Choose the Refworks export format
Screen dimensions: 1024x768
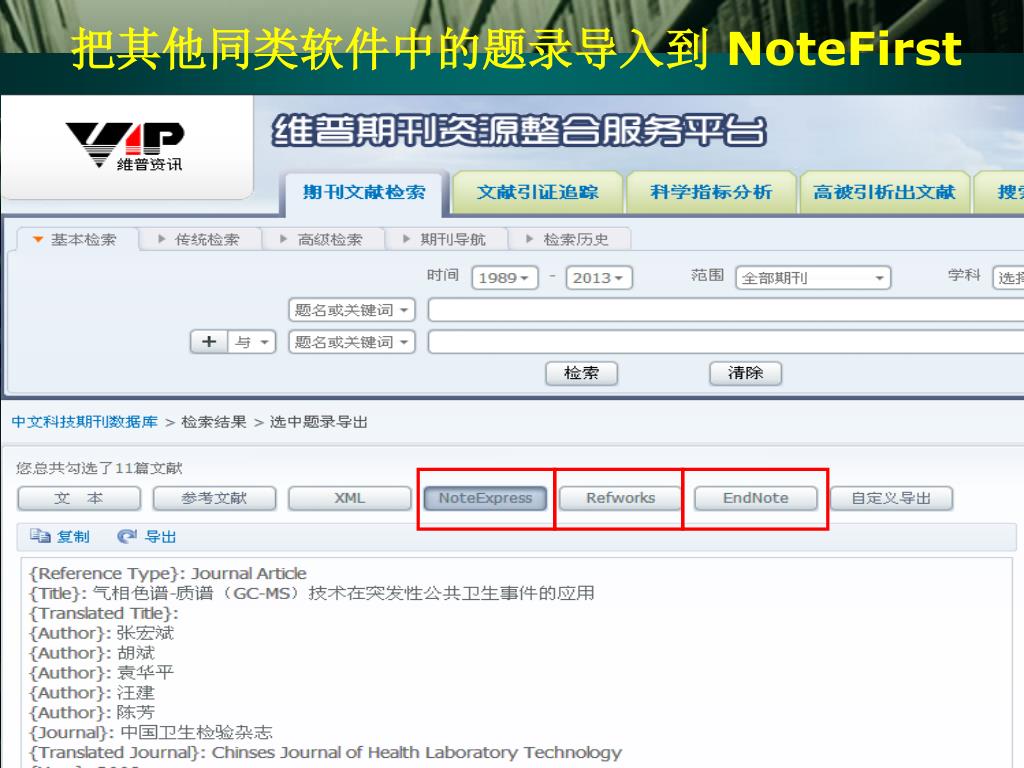(x=620, y=498)
